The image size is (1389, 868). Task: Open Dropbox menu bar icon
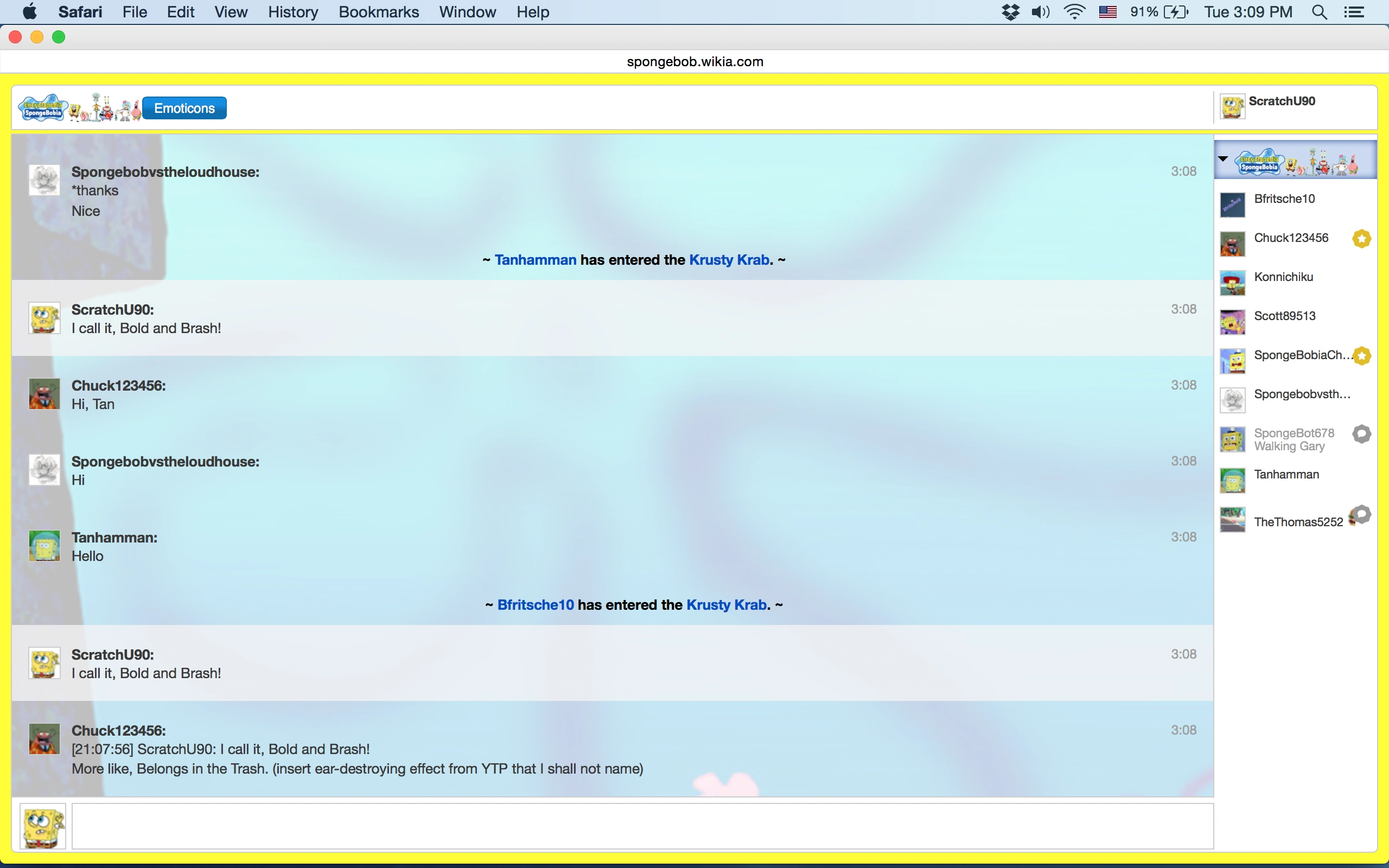[x=1010, y=12]
